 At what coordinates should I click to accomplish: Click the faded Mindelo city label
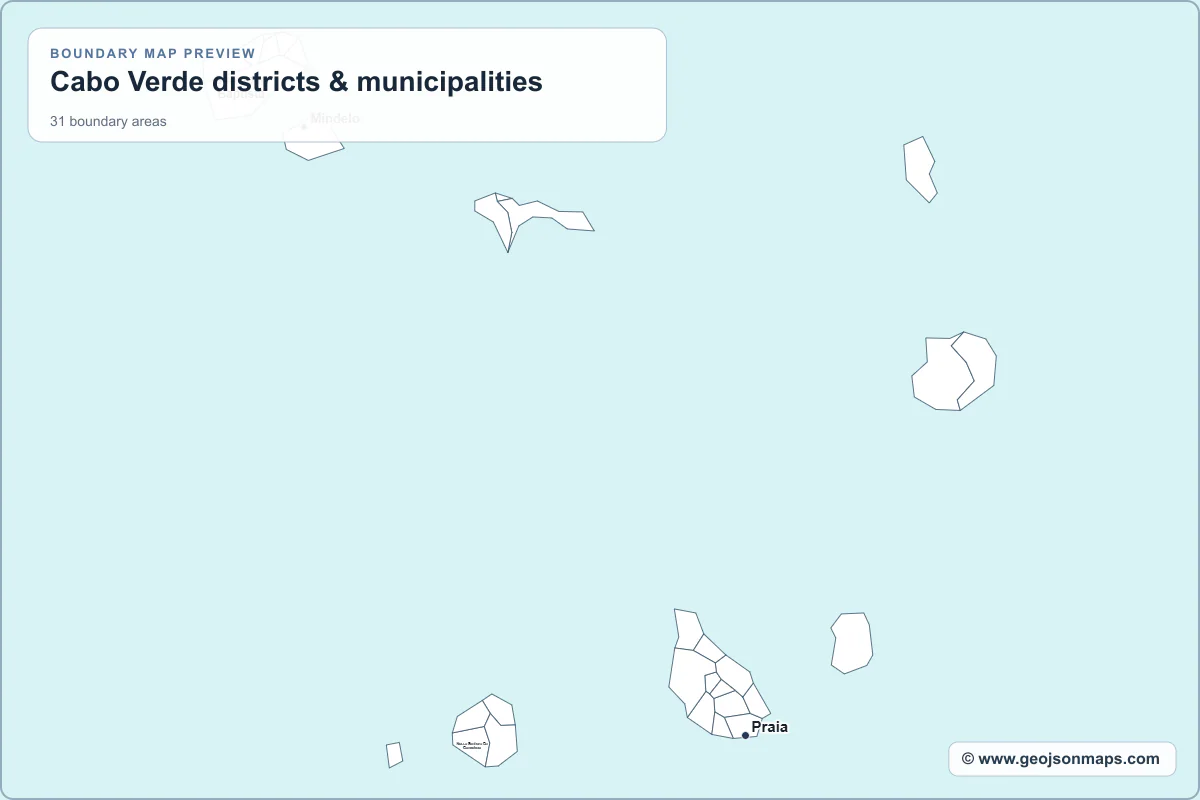(x=335, y=118)
